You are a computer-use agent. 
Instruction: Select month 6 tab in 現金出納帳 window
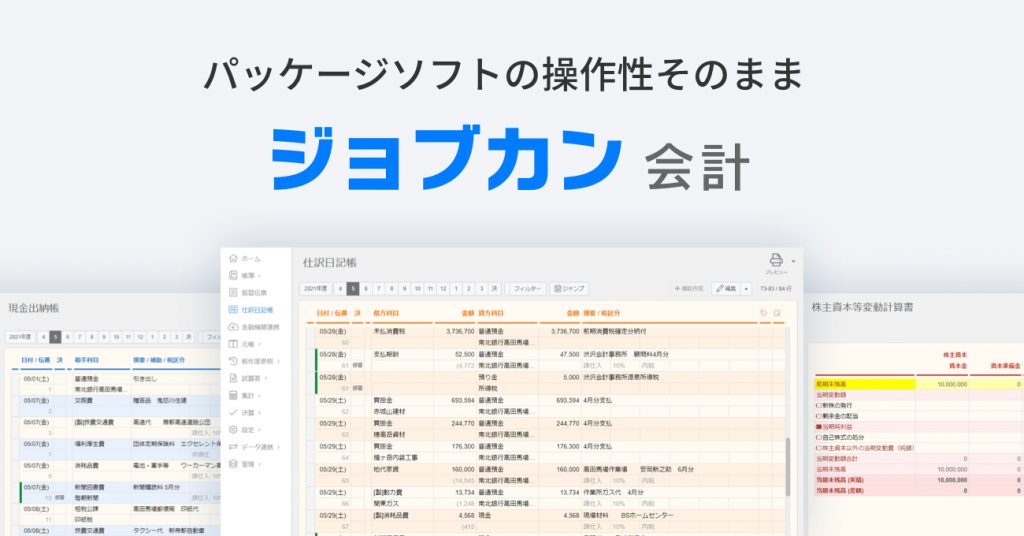point(67,337)
